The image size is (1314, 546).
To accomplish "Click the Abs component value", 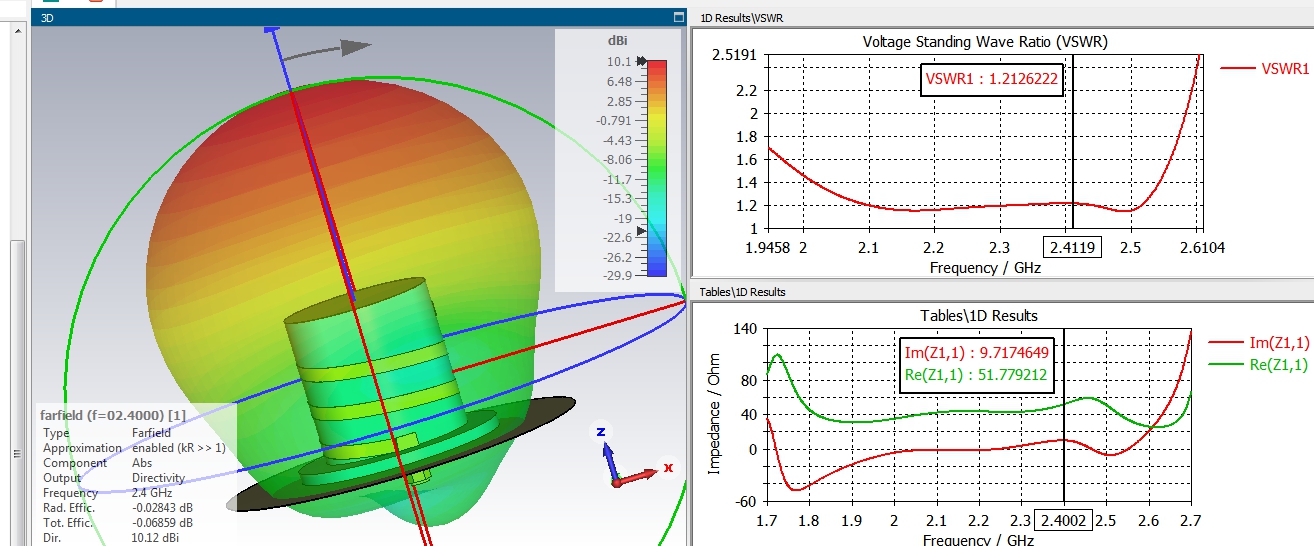I will coord(141,463).
